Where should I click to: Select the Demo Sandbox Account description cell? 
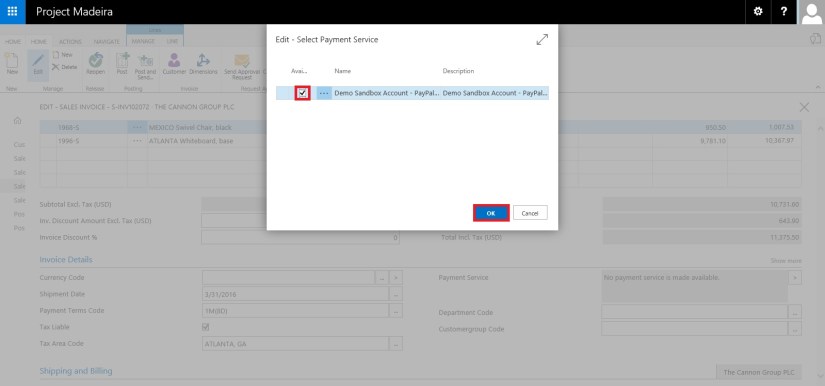[495, 93]
